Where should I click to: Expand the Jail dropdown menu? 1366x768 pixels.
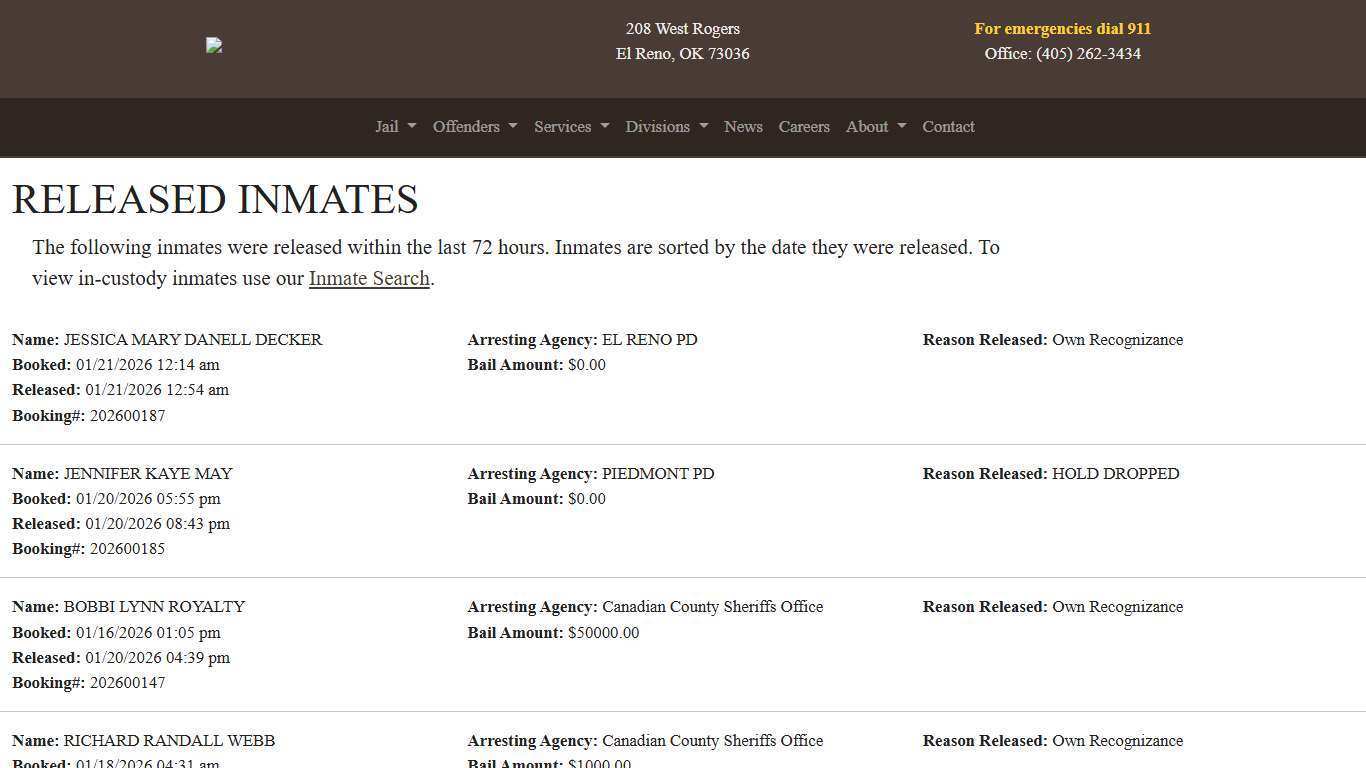click(x=395, y=127)
